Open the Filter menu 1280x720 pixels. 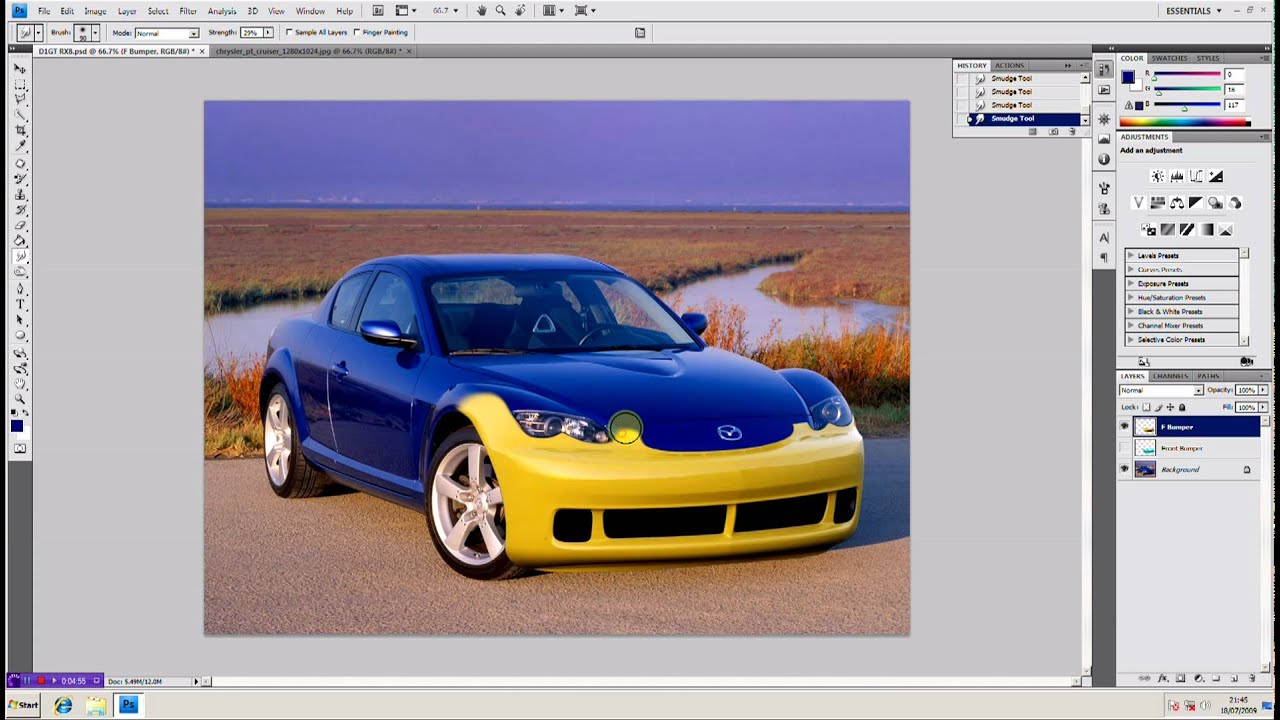188,11
